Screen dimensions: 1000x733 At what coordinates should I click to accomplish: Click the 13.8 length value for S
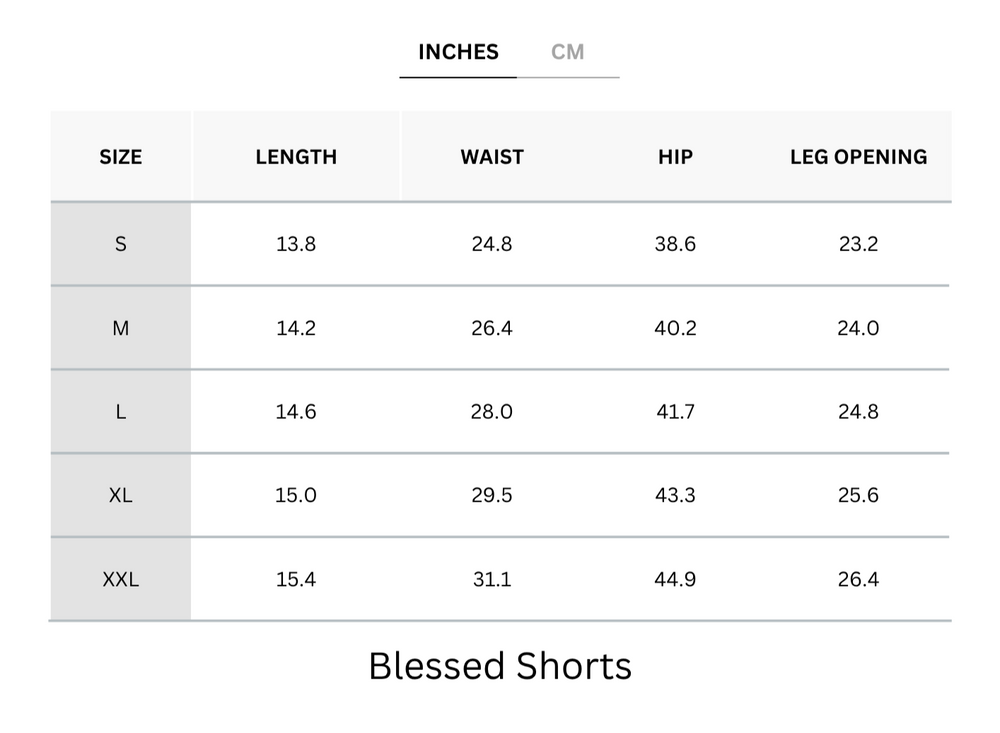296,244
